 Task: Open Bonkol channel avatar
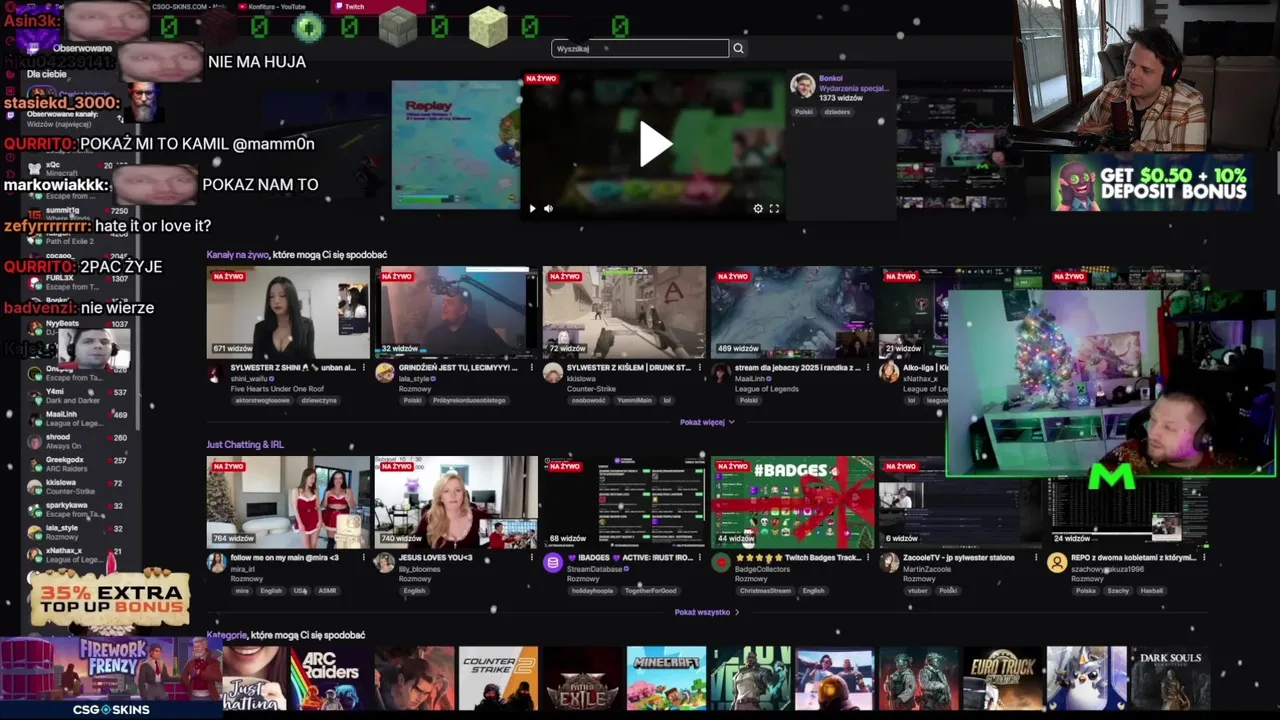tap(802, 86)
